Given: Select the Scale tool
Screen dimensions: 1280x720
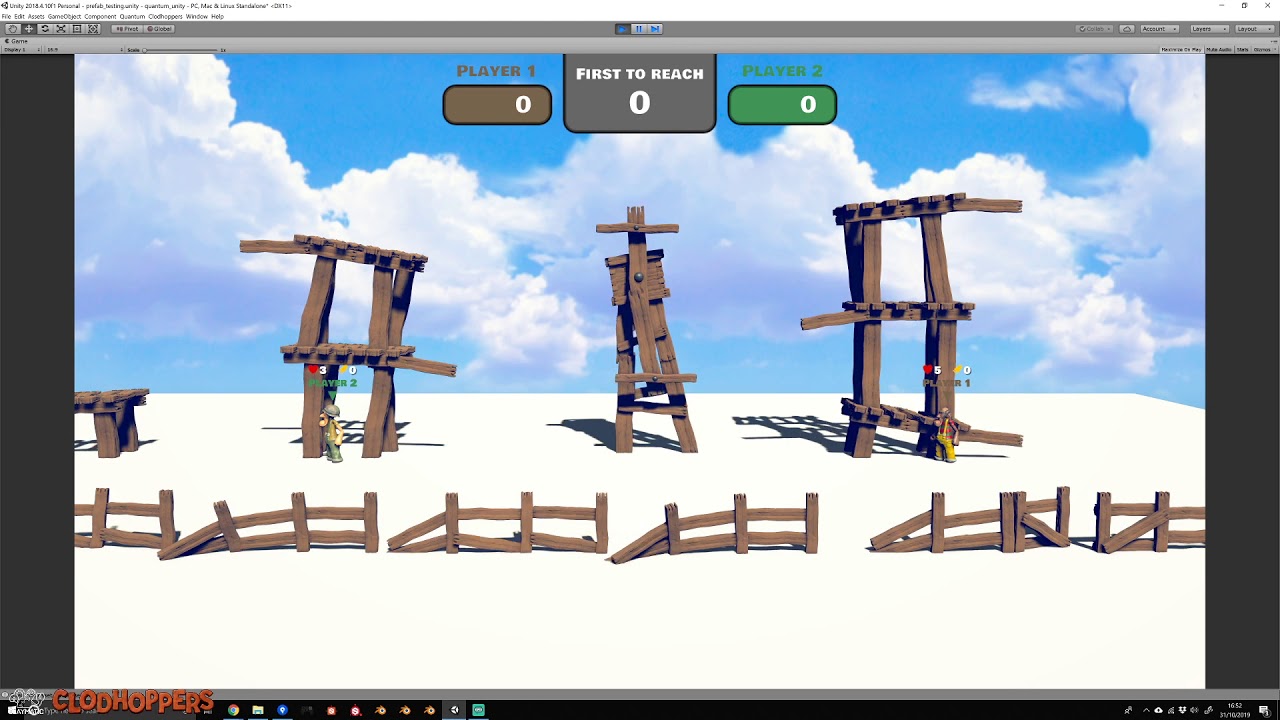Looking at the screenshot, I should 61,29.
